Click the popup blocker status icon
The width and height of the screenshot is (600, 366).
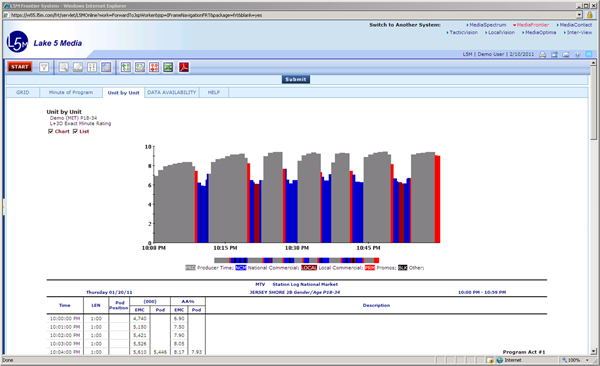(490, 360)
